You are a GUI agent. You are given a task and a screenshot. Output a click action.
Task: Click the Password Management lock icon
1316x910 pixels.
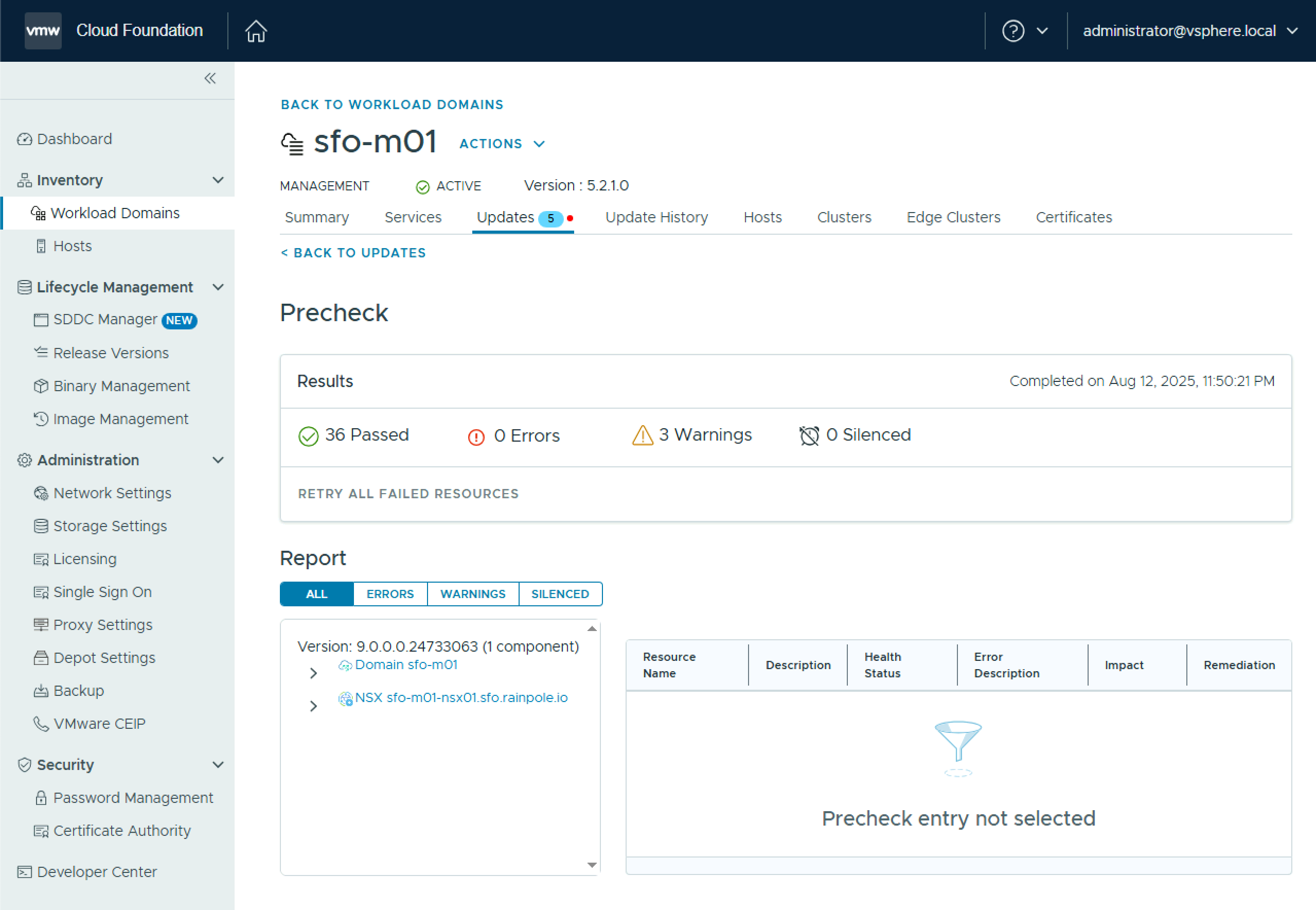pyautogui.click(x=41, y=798)
